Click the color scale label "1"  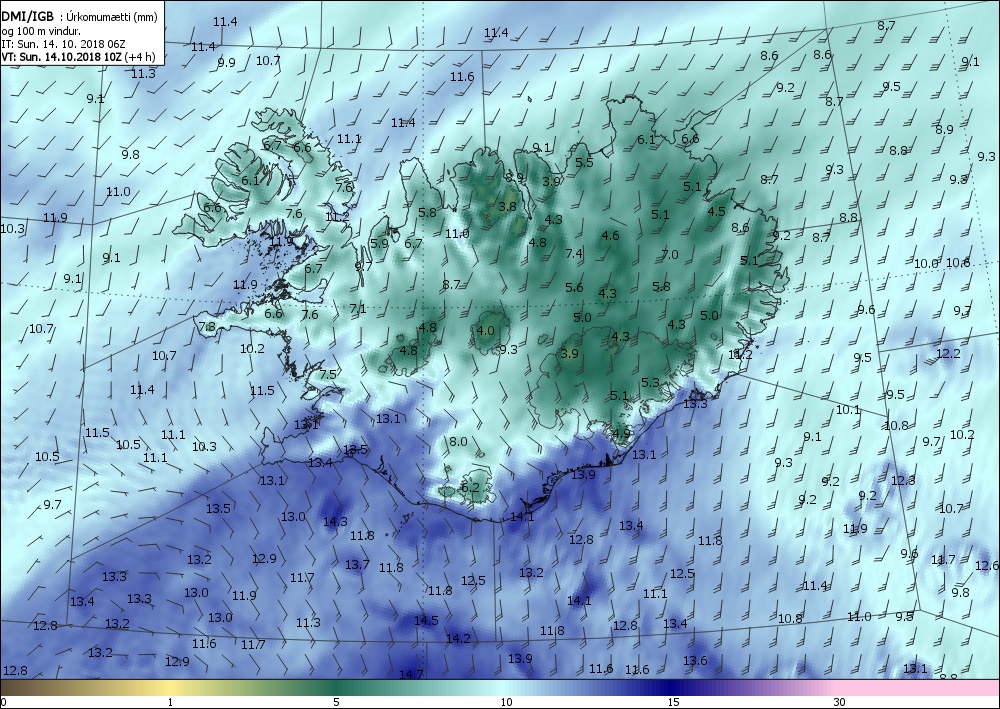(170, 702)
